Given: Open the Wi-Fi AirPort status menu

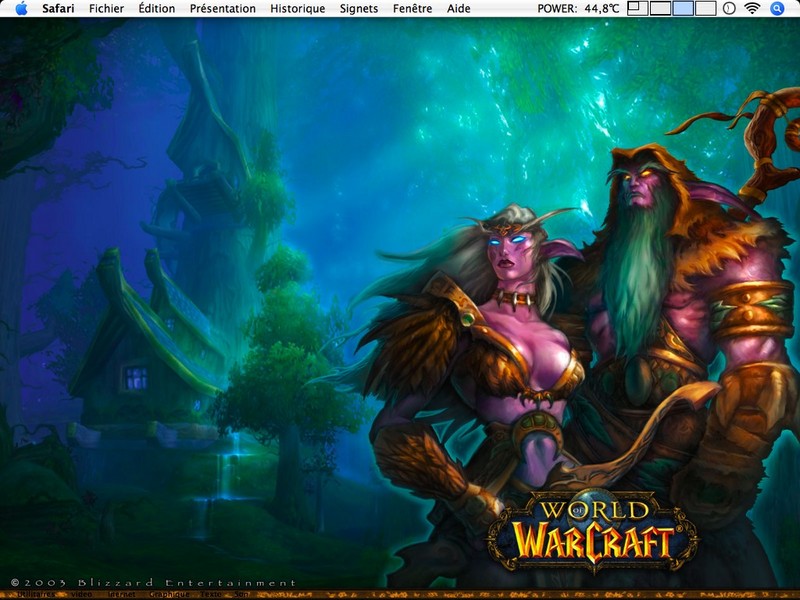Looking at the screenshot, I should tap(752, 8).
